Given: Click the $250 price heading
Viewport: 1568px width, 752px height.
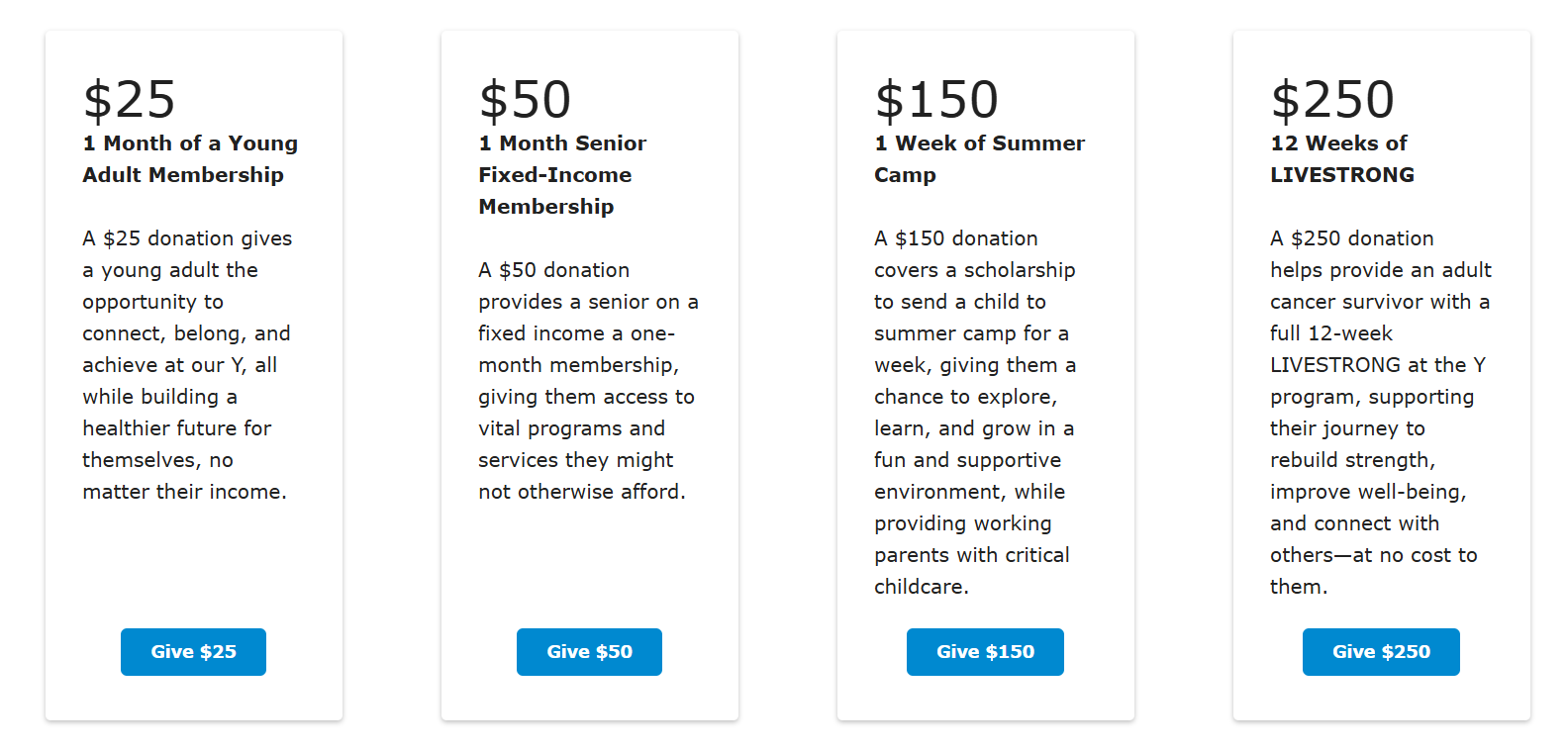Looking at the screenshot, I should (1332, 100).
